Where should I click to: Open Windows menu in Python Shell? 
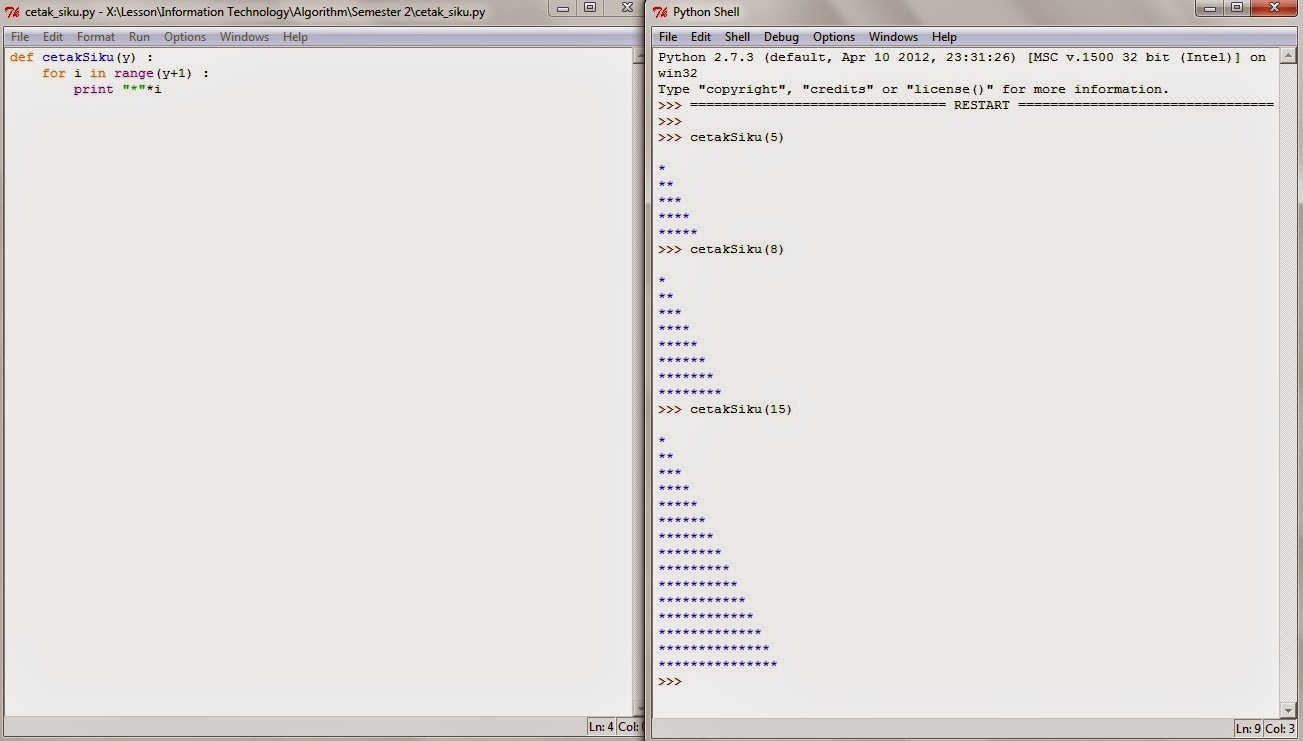[893, 37]
